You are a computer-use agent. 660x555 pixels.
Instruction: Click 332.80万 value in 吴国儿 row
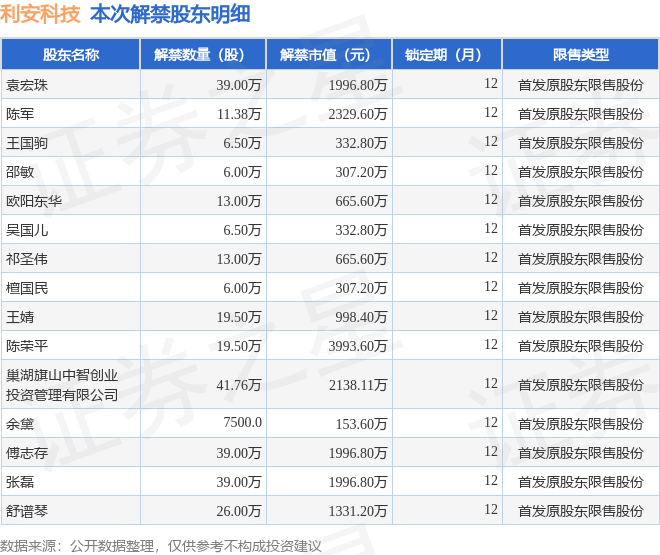[361, 230]
